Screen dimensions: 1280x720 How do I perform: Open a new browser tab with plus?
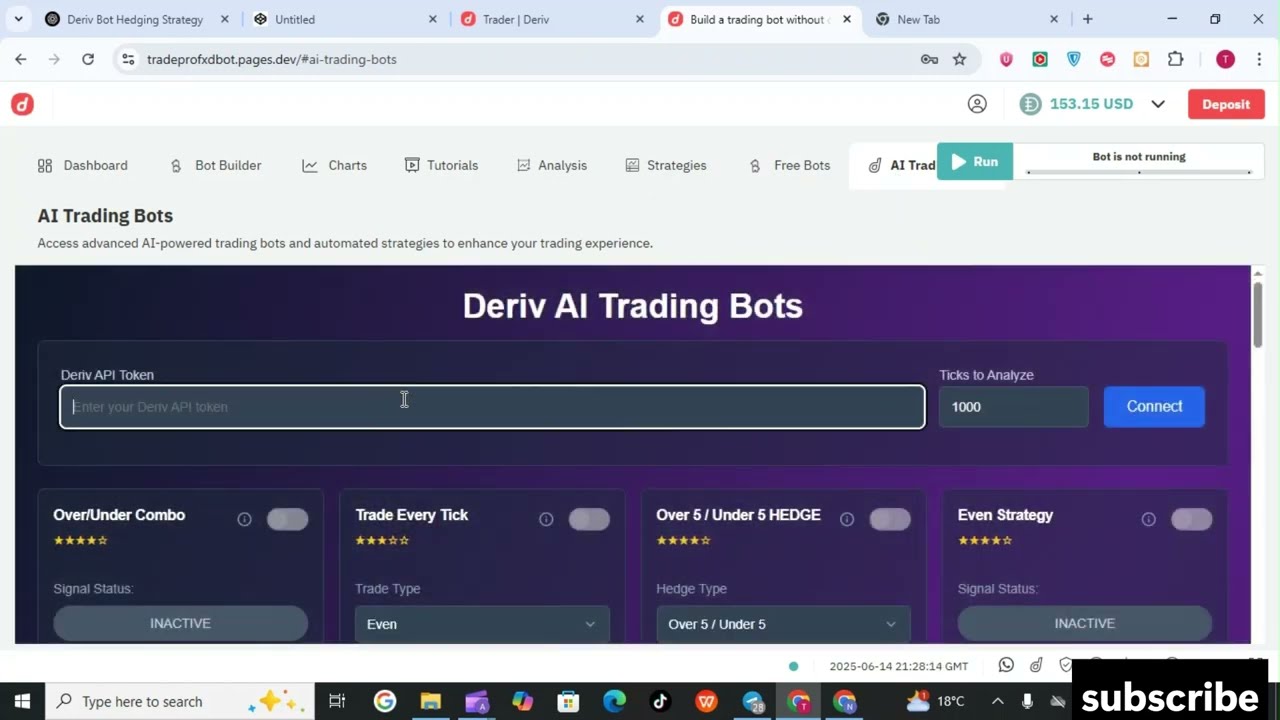point(1088,19)
